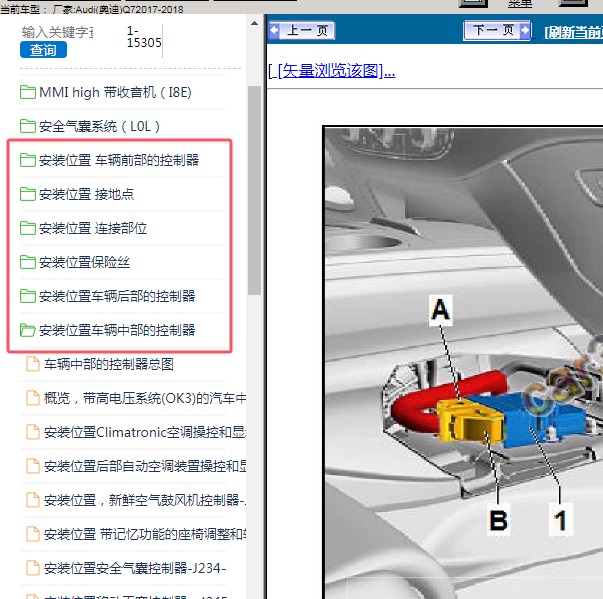
Task: Click the 1-15305 count text
Action: pyautogui.click(x=144, y=37)
